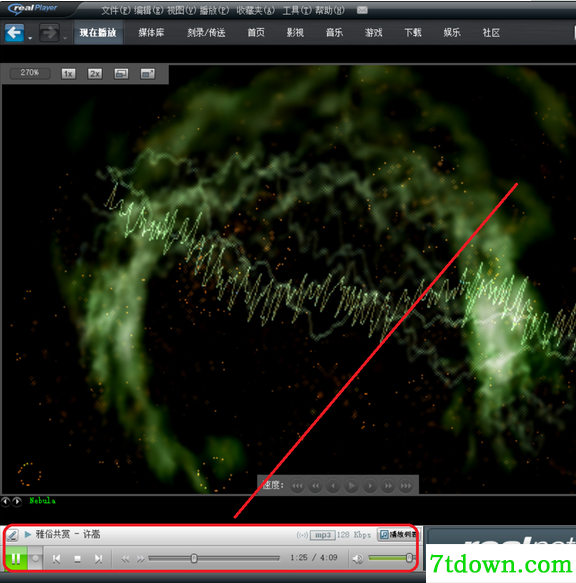Pause playback with the green pause button

[16, 558]
